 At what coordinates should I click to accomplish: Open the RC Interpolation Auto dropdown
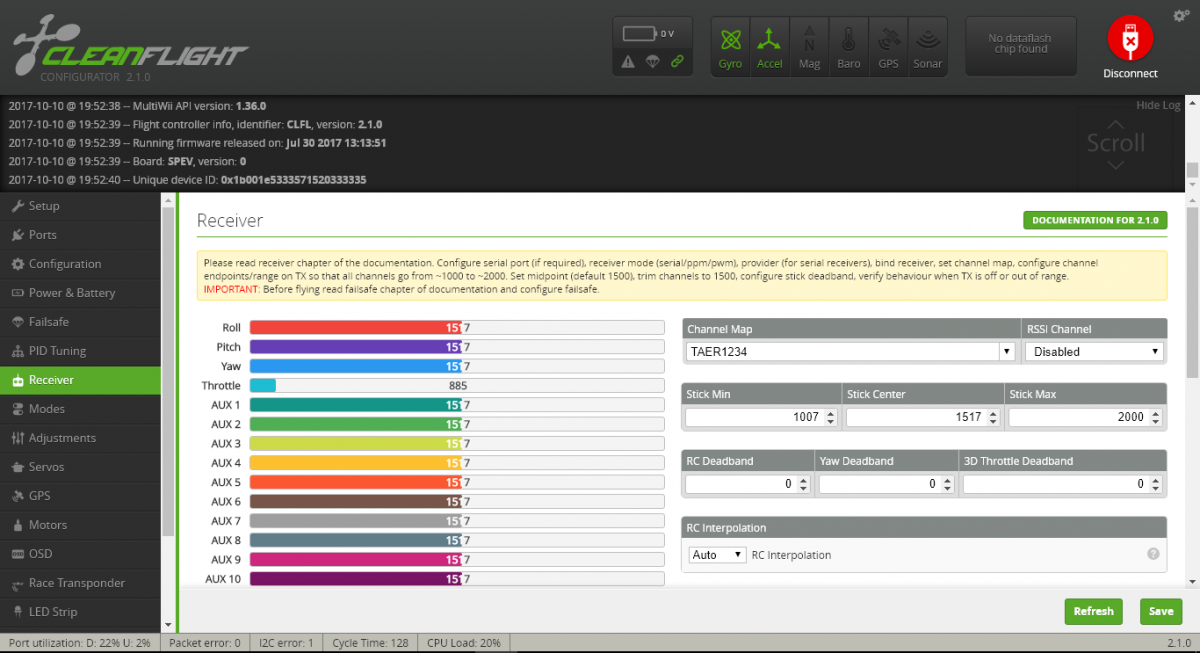(x=718, y=555)
